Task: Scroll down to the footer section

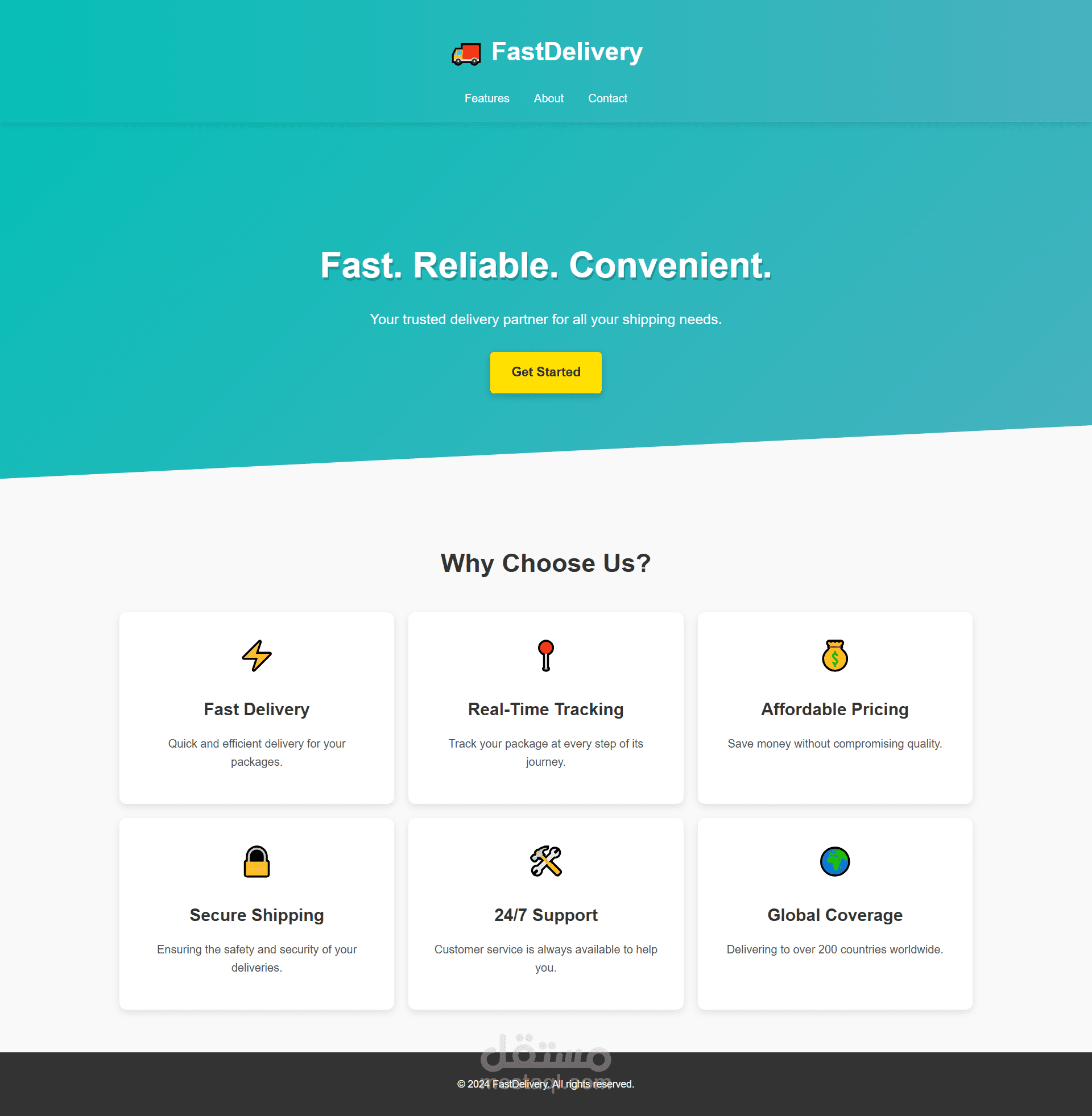Action: coord(546,1084)
